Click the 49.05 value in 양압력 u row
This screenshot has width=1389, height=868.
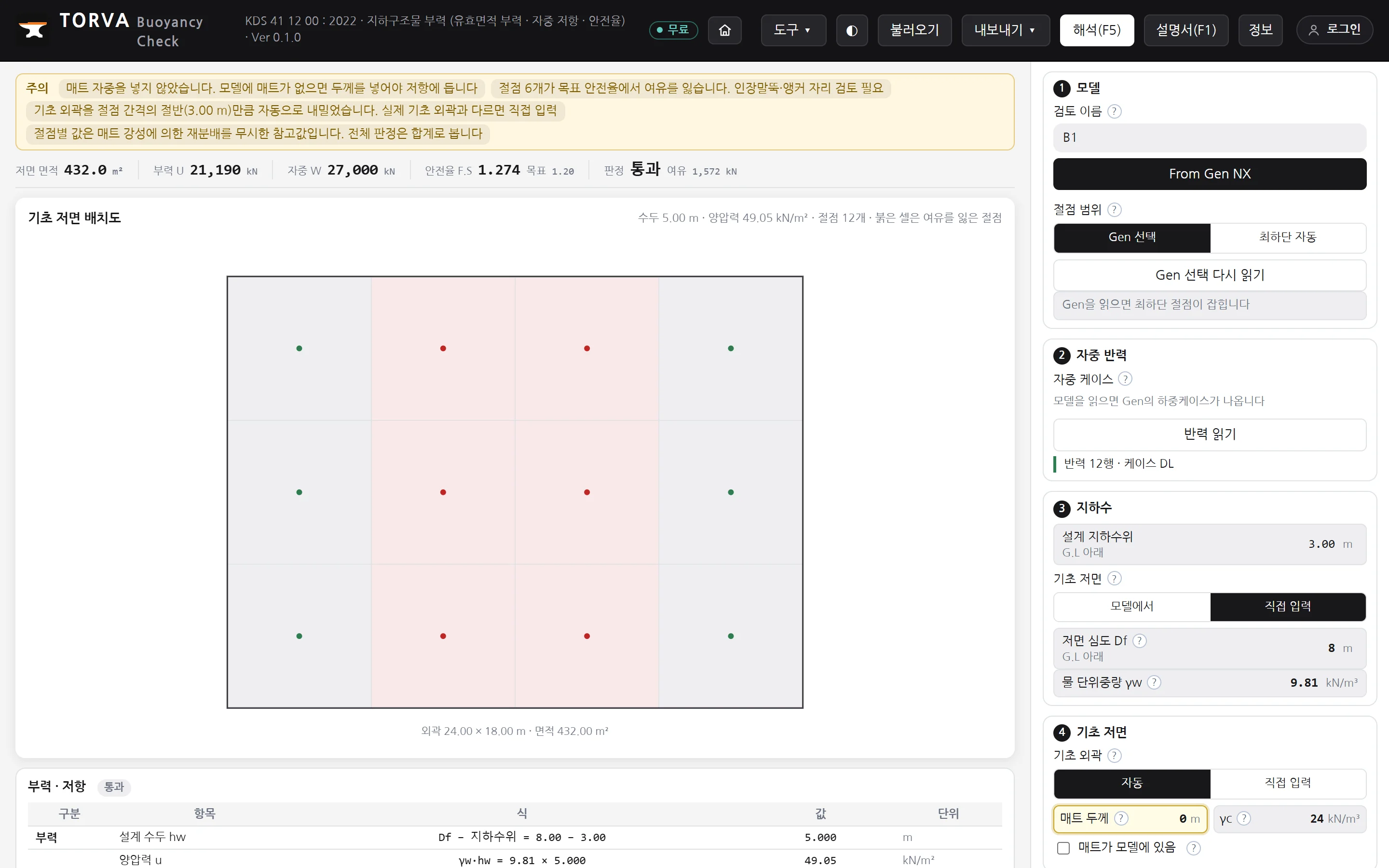tap(819, 861)
